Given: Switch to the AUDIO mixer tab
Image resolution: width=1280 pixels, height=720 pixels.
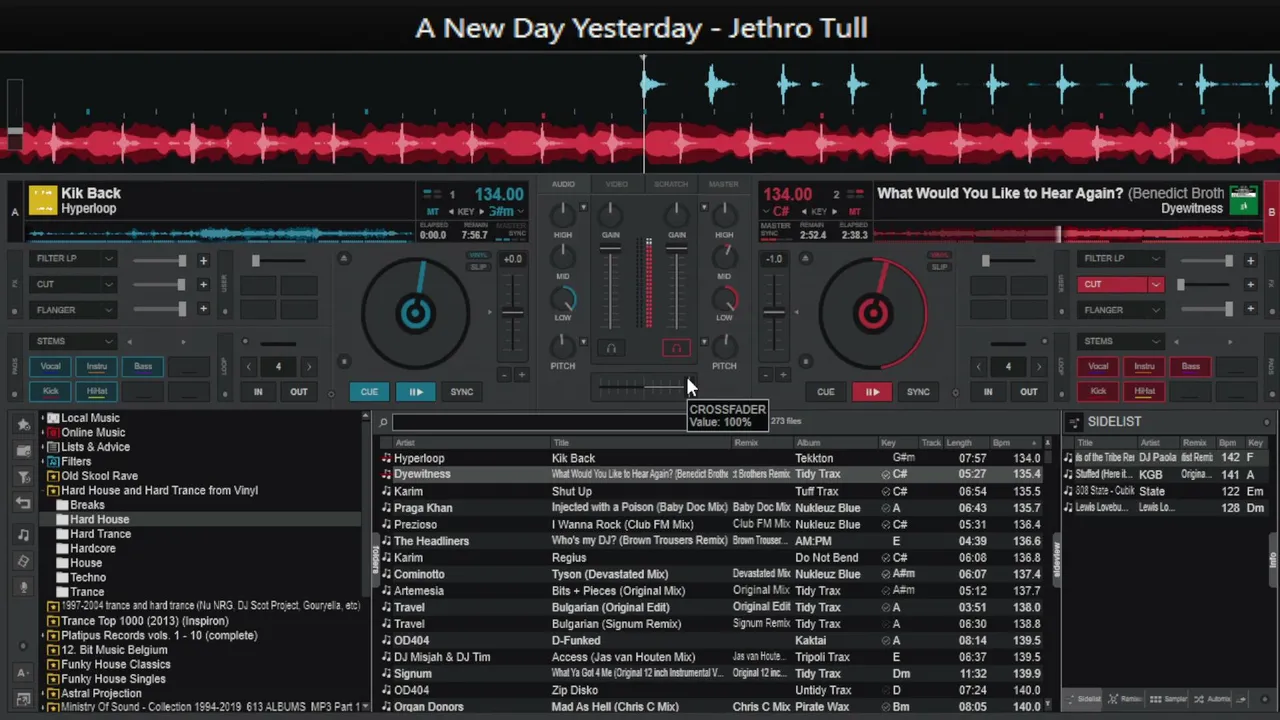Looking at the screenshot, I should click(x=563, y=184).
